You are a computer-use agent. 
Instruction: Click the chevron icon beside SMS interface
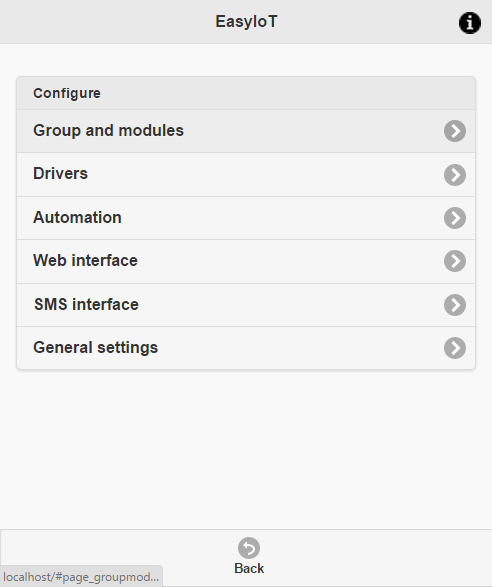click(455, 305)
